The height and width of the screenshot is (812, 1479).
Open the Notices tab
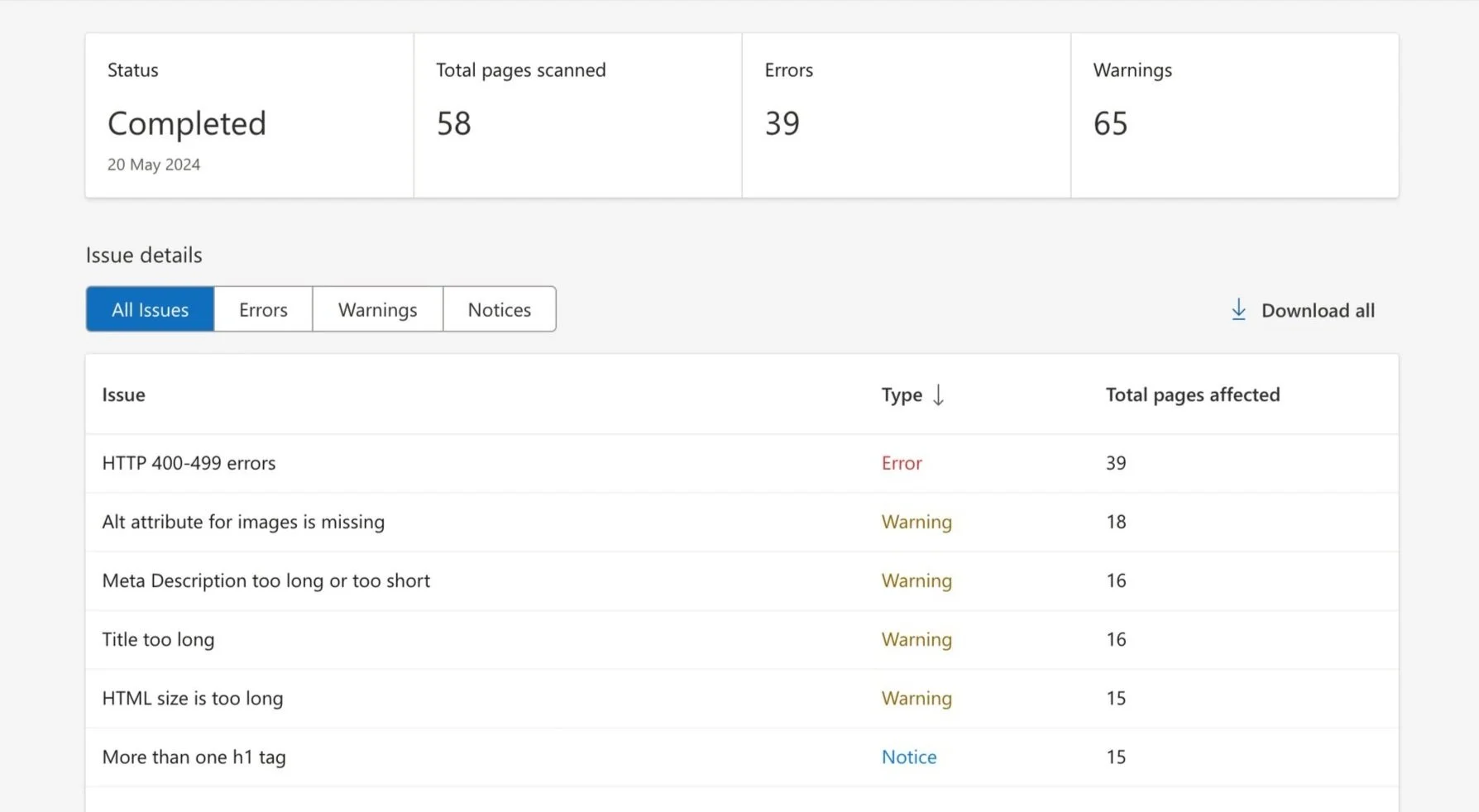(499, 309)
